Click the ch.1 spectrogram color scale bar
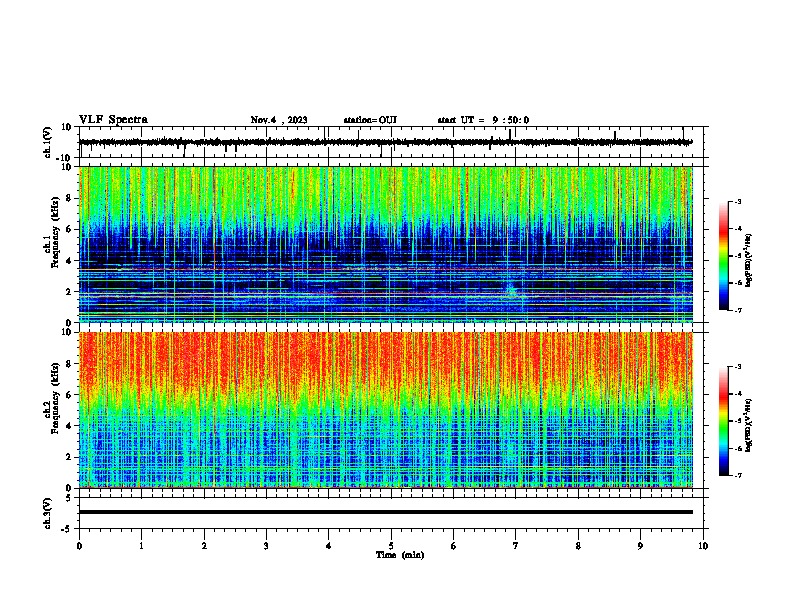Image resolution: width=792 pixels, height=612 pixels. 724,256
